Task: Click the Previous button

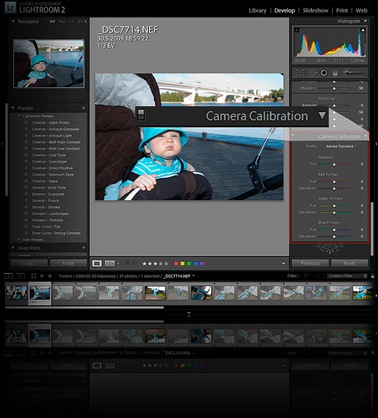Action: point(310,263)
